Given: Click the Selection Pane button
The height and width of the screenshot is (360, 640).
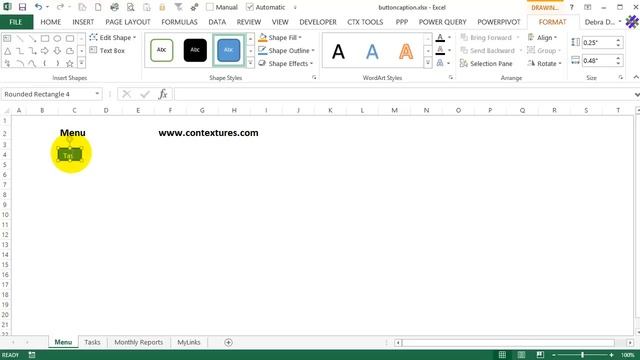Looking at the screenshot, I should (x=486, y=64).
